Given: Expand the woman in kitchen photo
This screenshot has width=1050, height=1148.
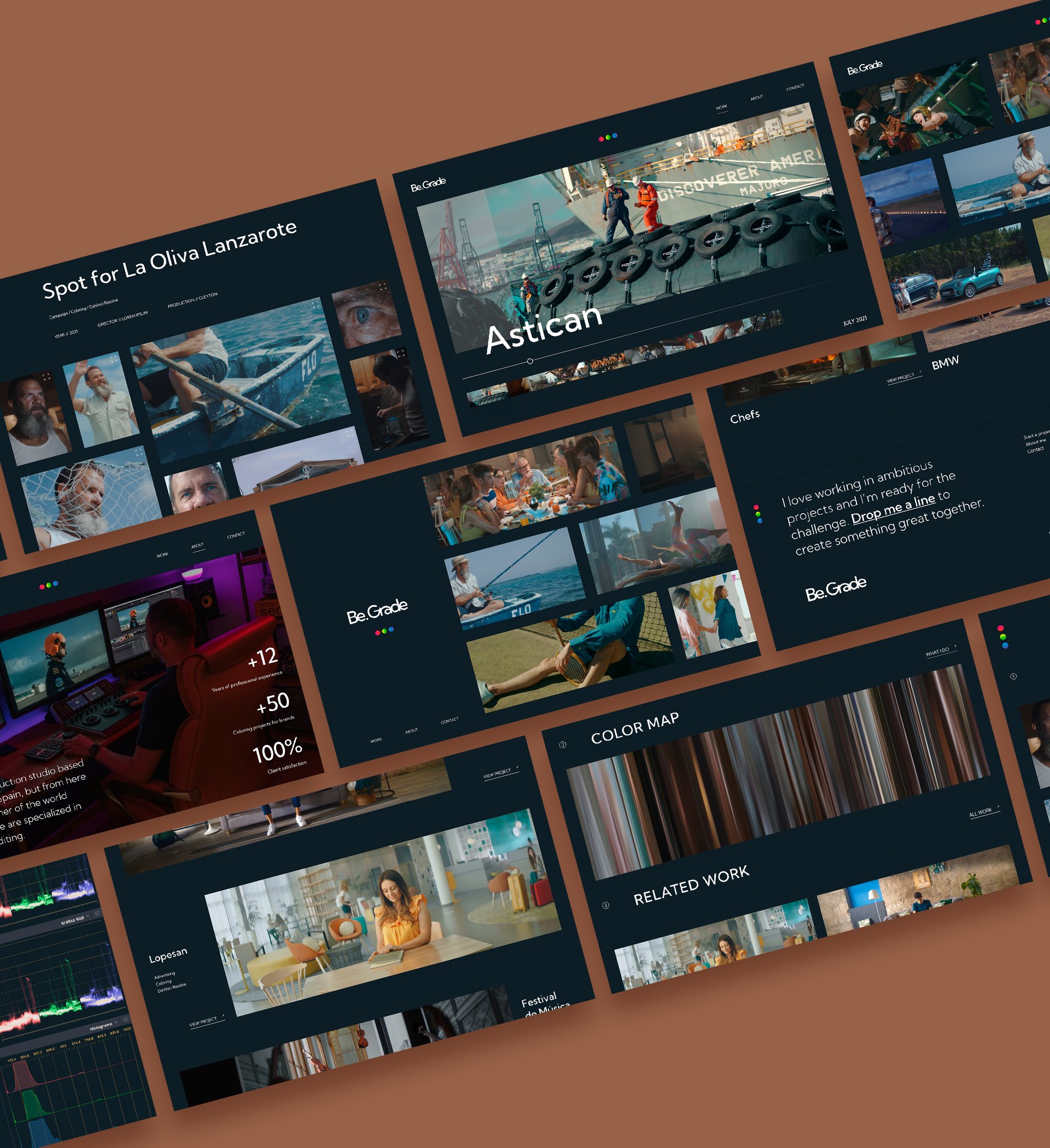Looking at the screenshot, I should (400, 354).
